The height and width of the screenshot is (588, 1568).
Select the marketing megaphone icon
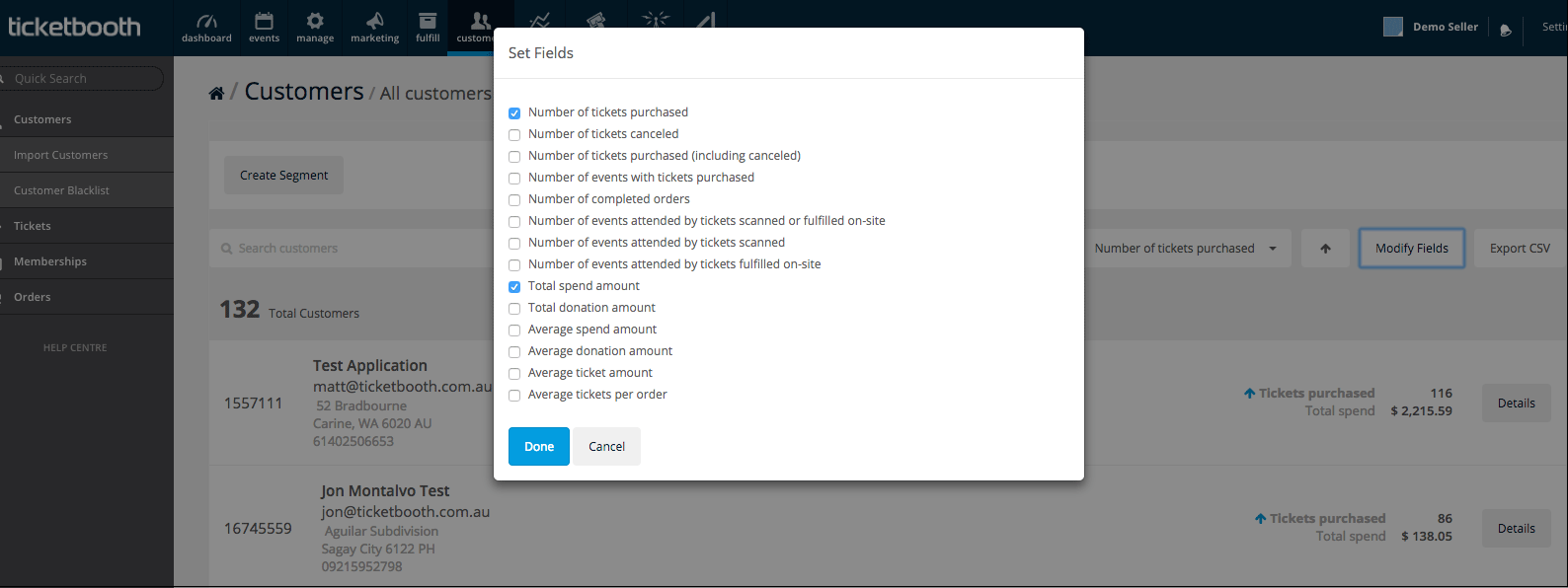(375, 21)
